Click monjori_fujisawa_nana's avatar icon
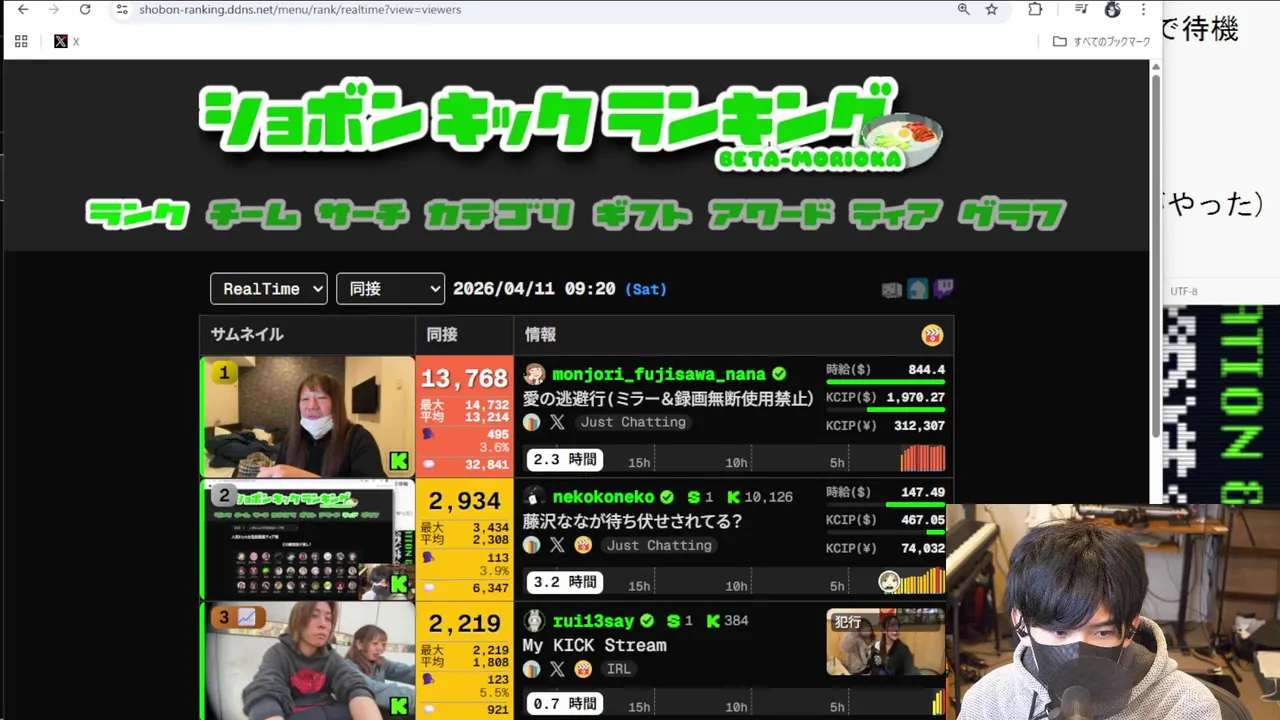1280x720 pixels. [x=534, y=374]
